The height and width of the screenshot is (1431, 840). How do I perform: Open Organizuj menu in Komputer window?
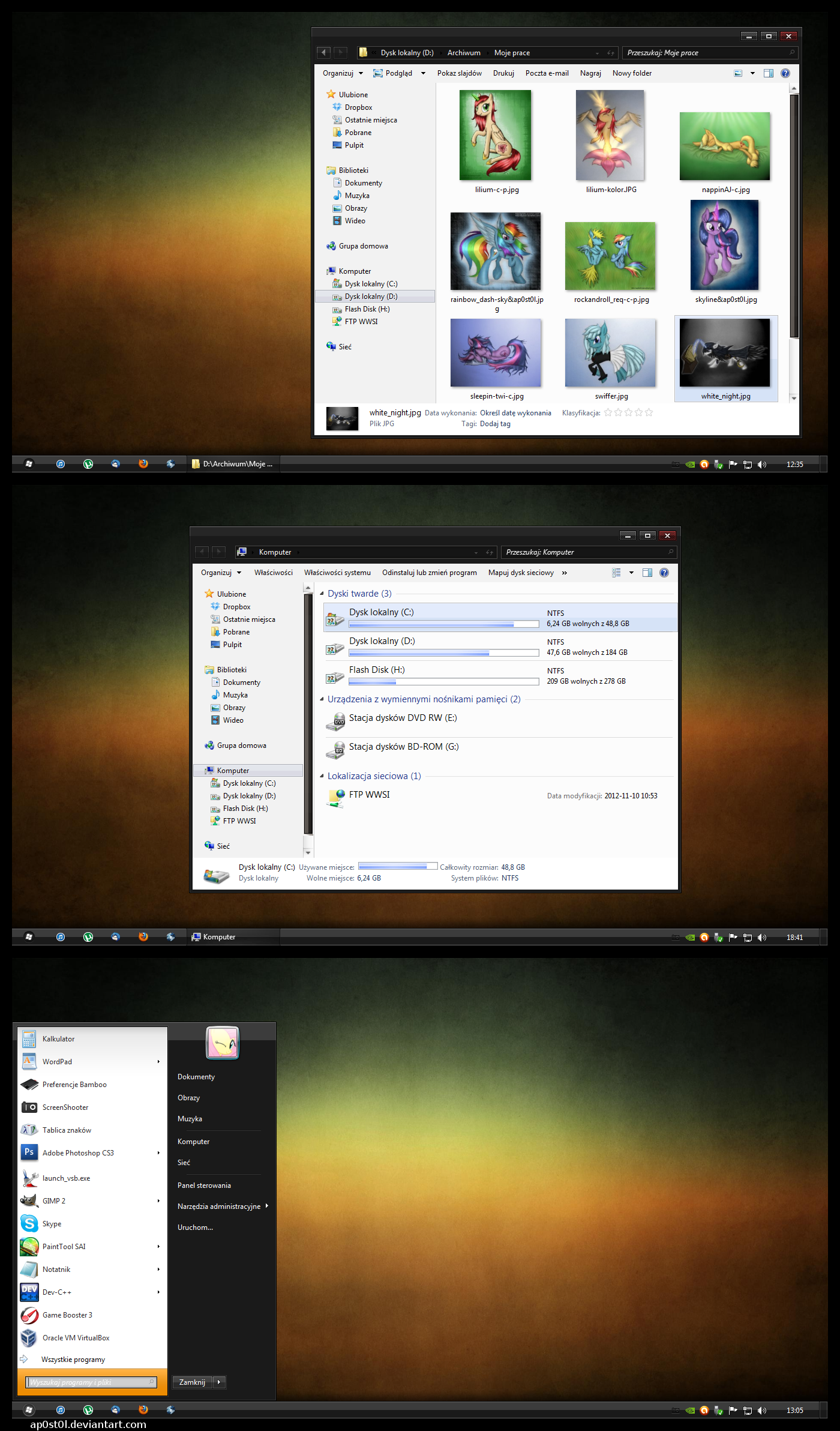(221, 573)
